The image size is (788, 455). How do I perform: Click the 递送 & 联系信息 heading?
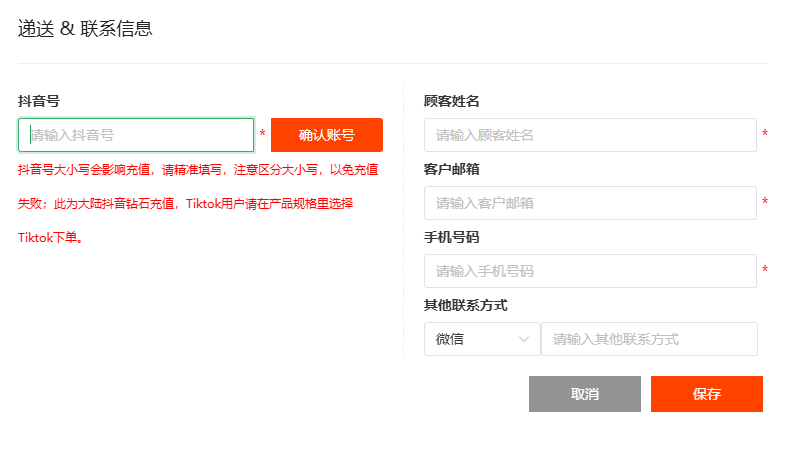pyautogui.click(x=85, y=29)
